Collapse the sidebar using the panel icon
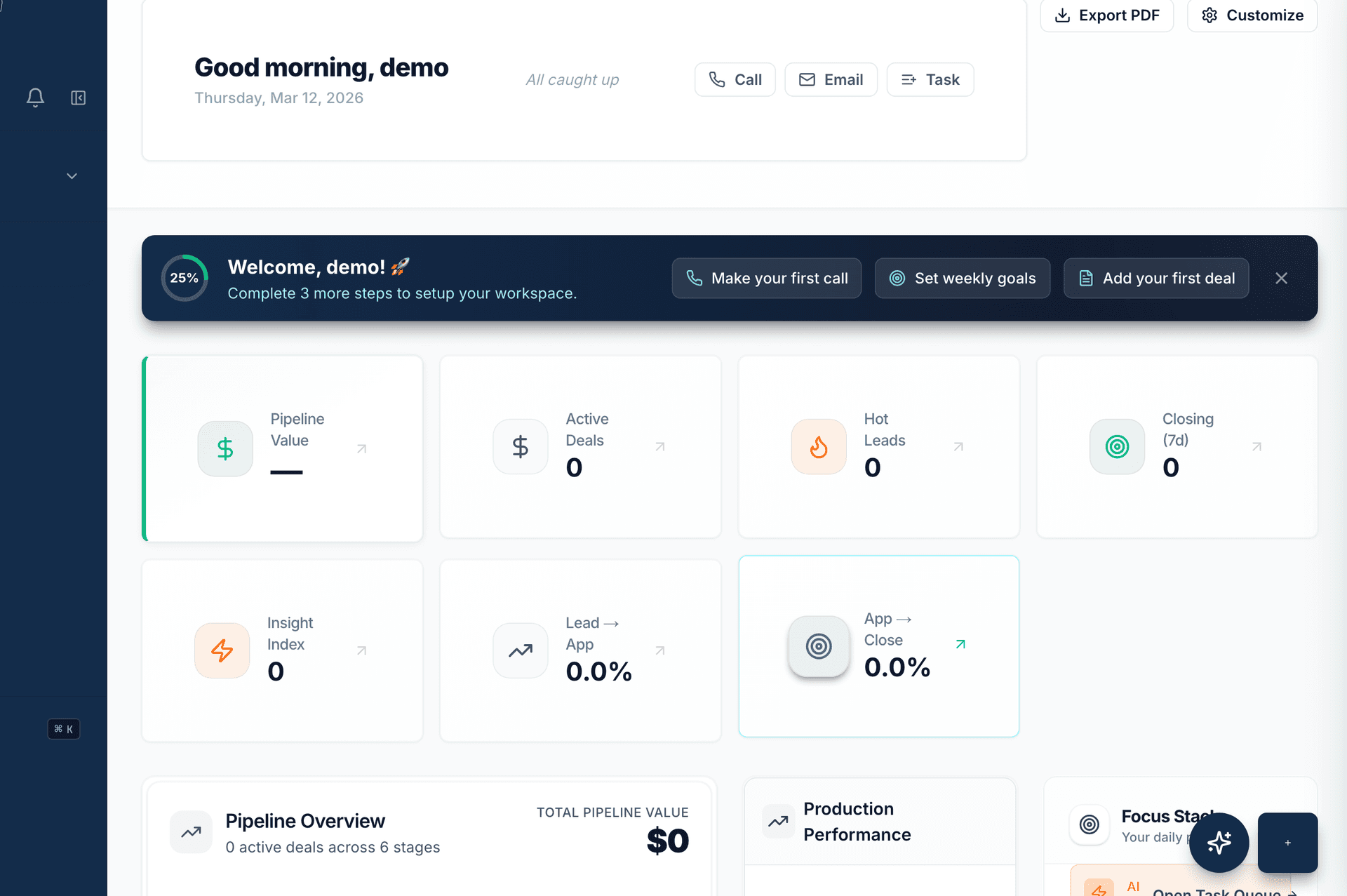1347x896 pixels. pos(78,98)
